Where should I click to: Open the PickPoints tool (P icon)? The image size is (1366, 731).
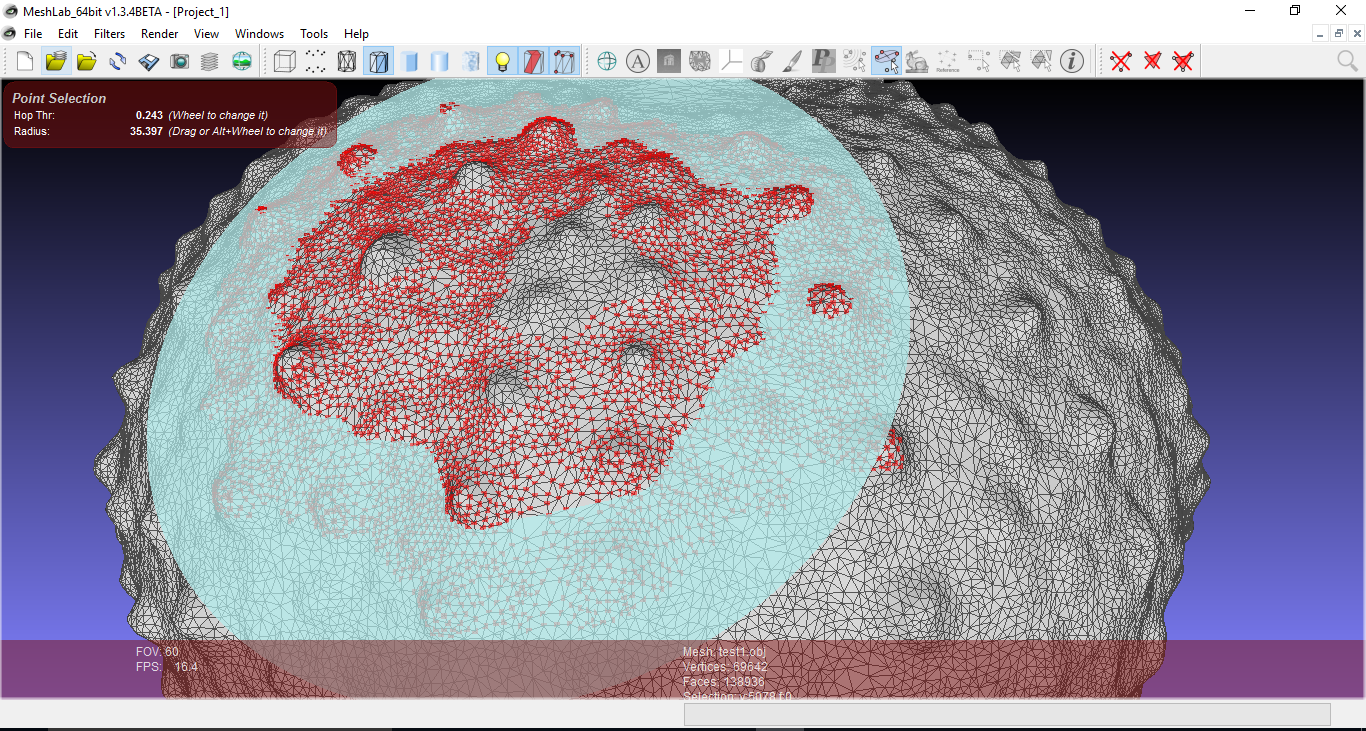pyautogui.click(x=824, y=61)
